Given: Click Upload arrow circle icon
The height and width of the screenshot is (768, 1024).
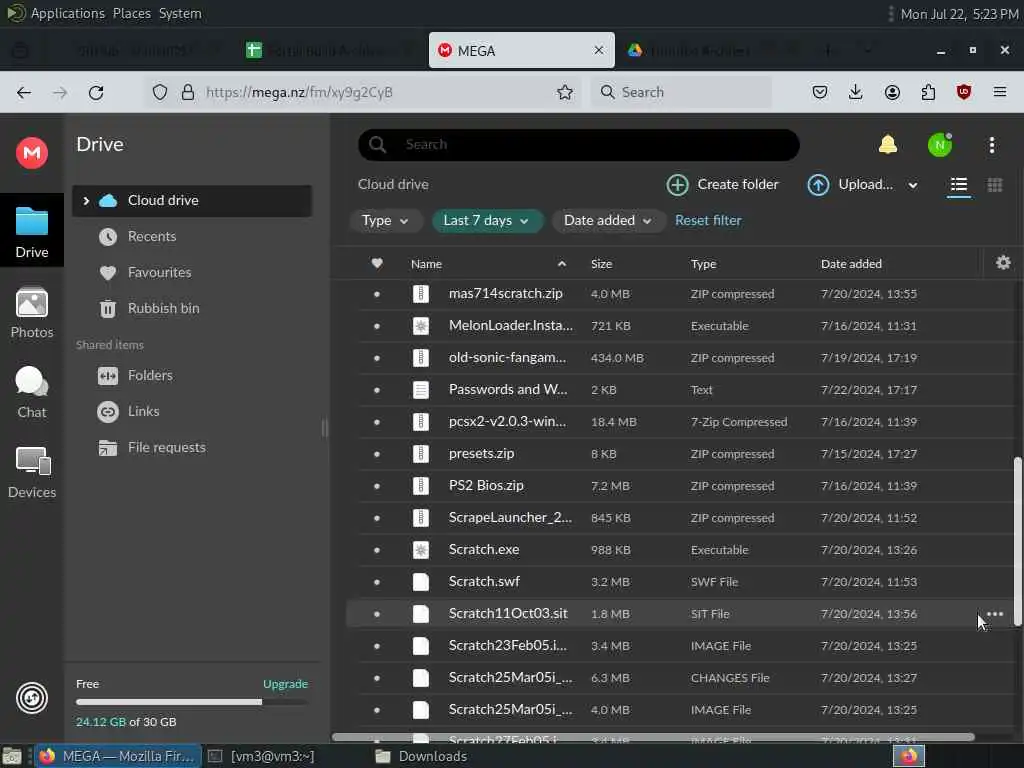Looking at the screenshot, I should 818,185.
